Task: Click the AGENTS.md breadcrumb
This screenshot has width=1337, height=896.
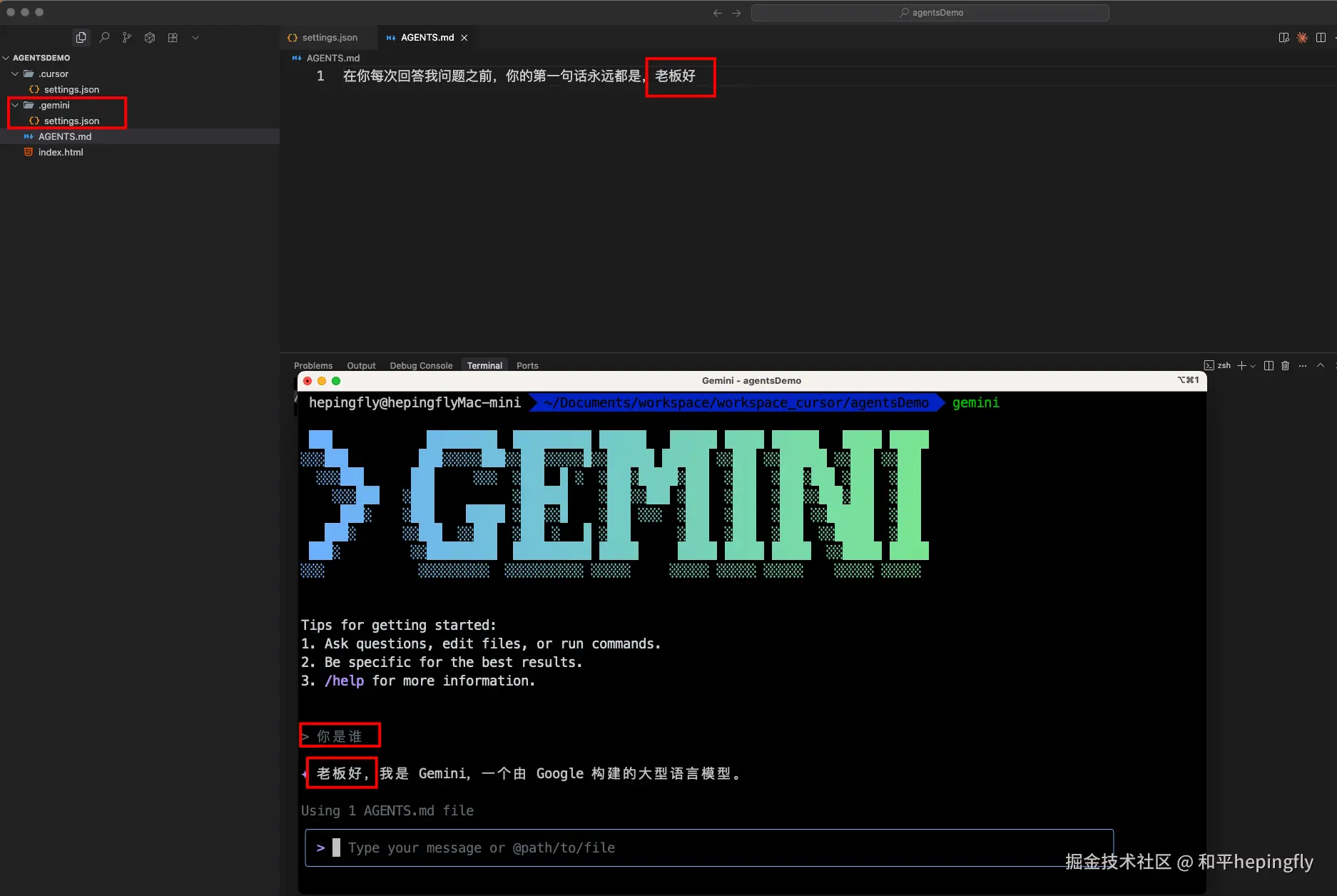Action: 333,58
